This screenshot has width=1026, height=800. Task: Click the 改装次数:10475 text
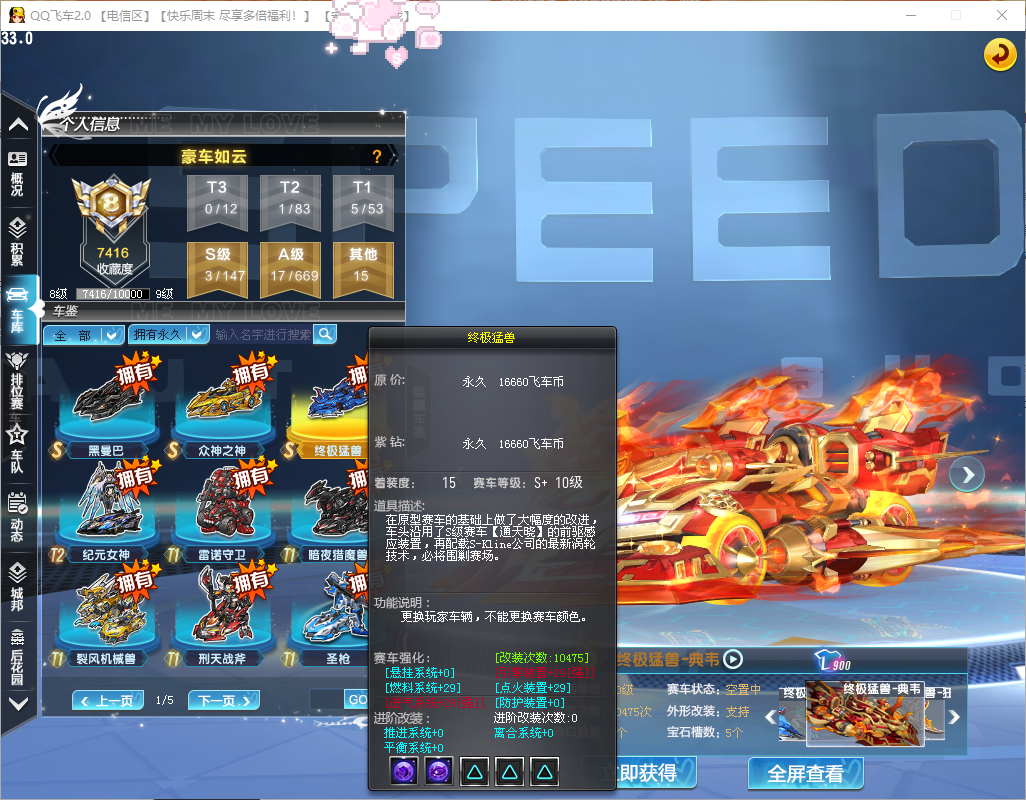tap(542, 657)
